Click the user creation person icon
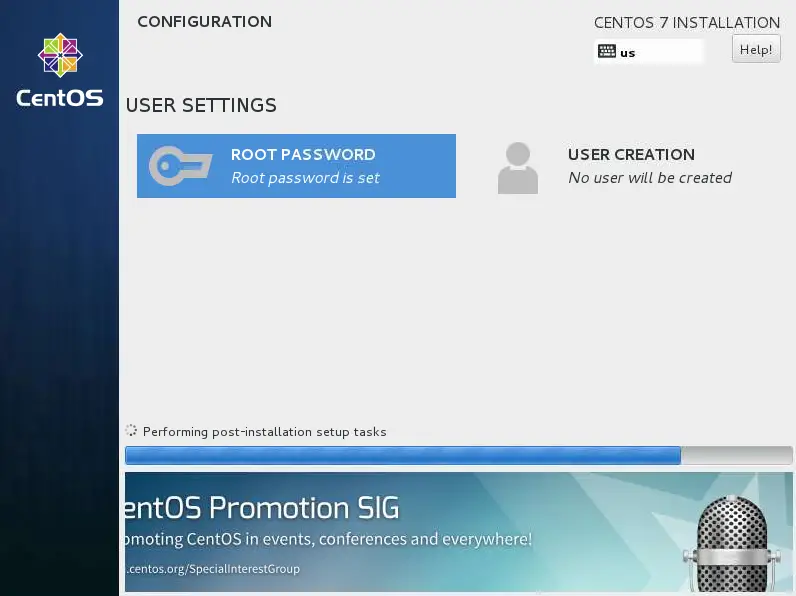The width and height of the screenshot is (796, 596). 517,168
